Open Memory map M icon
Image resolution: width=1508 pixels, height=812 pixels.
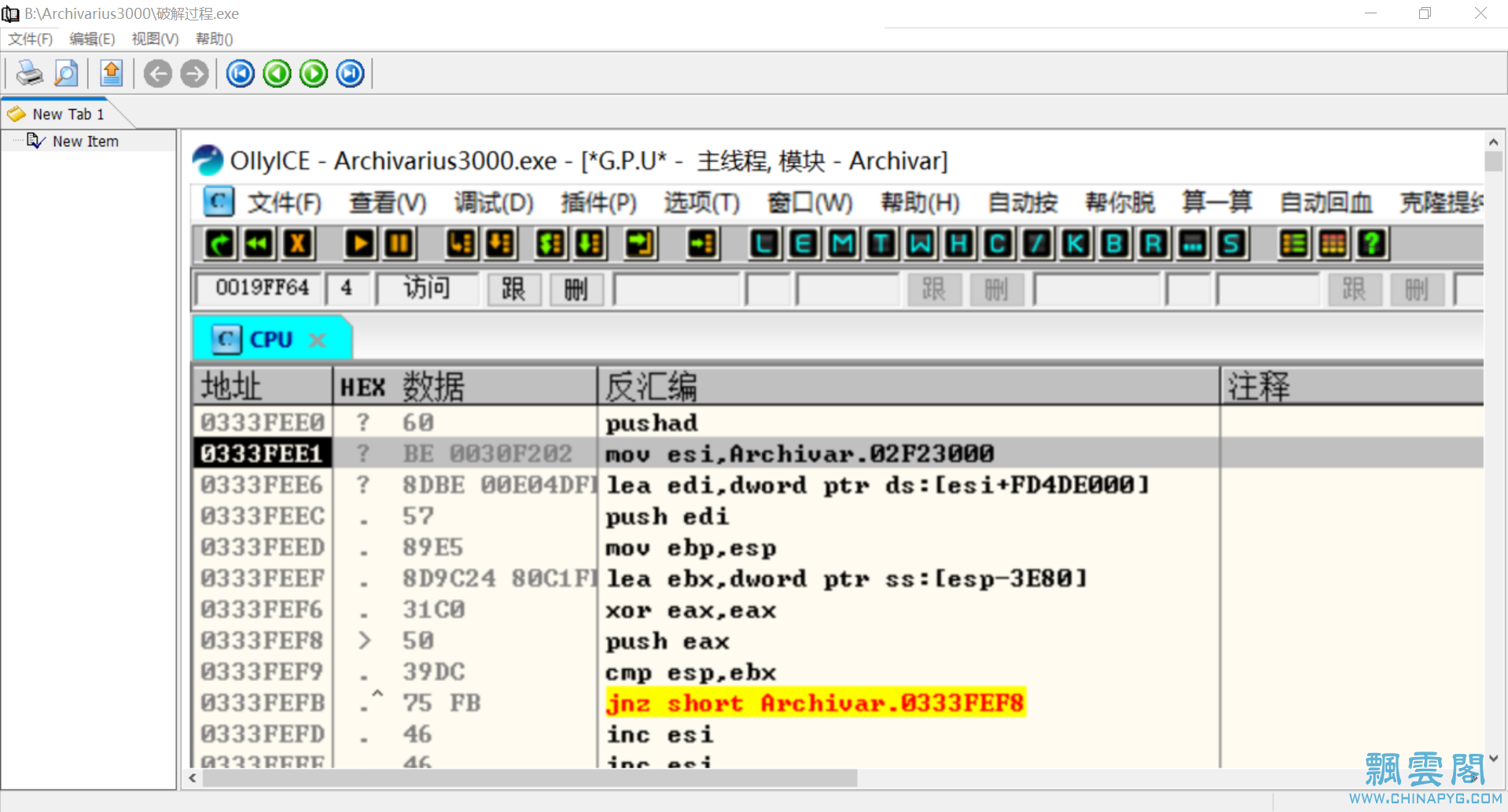coord(842,244)
